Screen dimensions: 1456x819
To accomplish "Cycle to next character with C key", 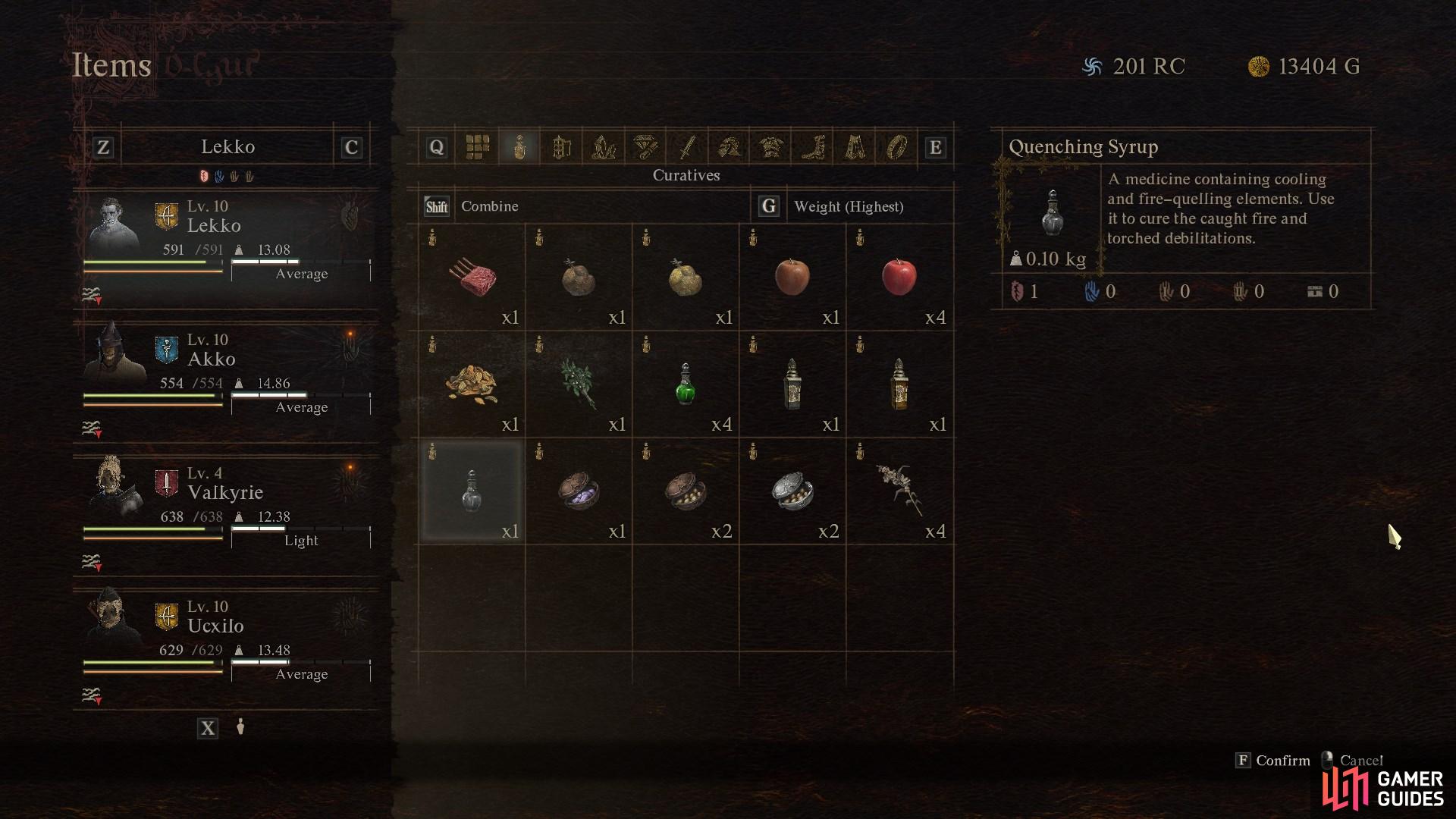I will coord(351,147).
